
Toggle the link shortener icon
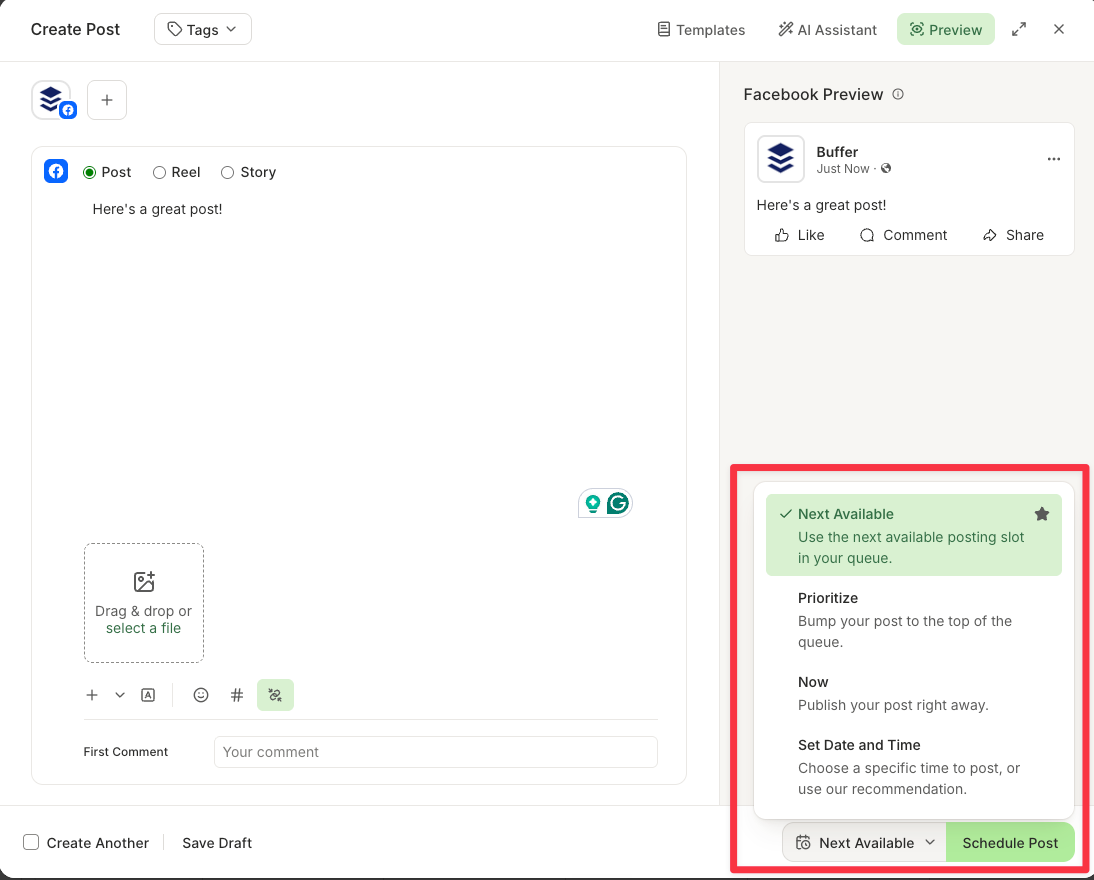click(x=275, y=695)
